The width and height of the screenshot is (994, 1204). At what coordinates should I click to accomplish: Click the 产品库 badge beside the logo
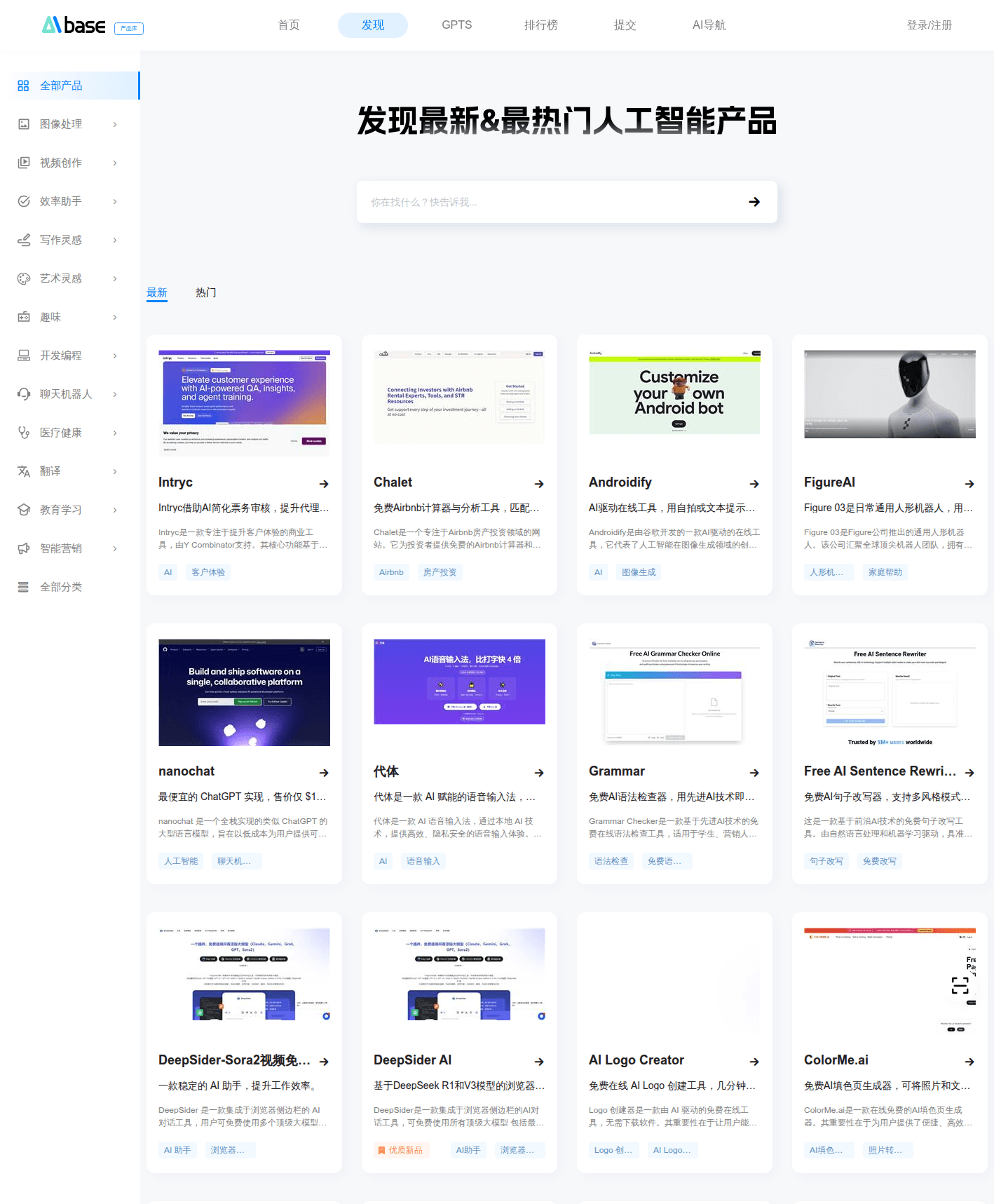(129, 29)
